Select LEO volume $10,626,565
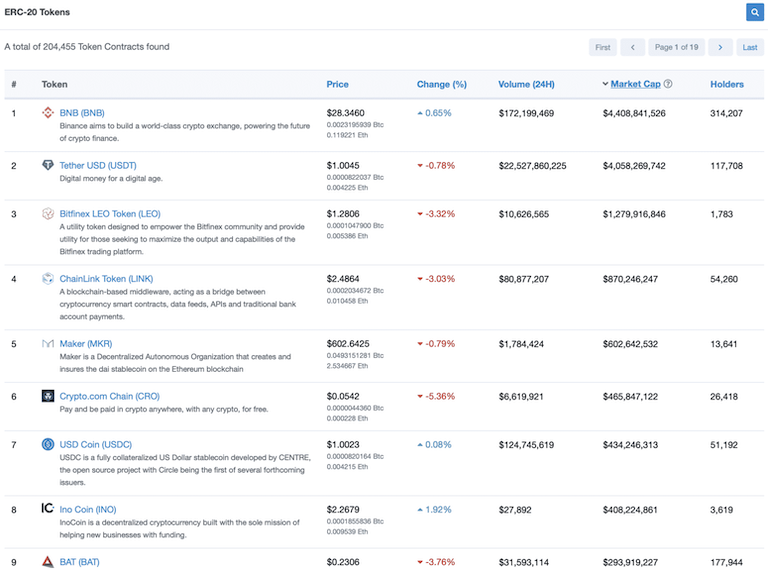Screen dimensions: 768x570 (524, 214)
